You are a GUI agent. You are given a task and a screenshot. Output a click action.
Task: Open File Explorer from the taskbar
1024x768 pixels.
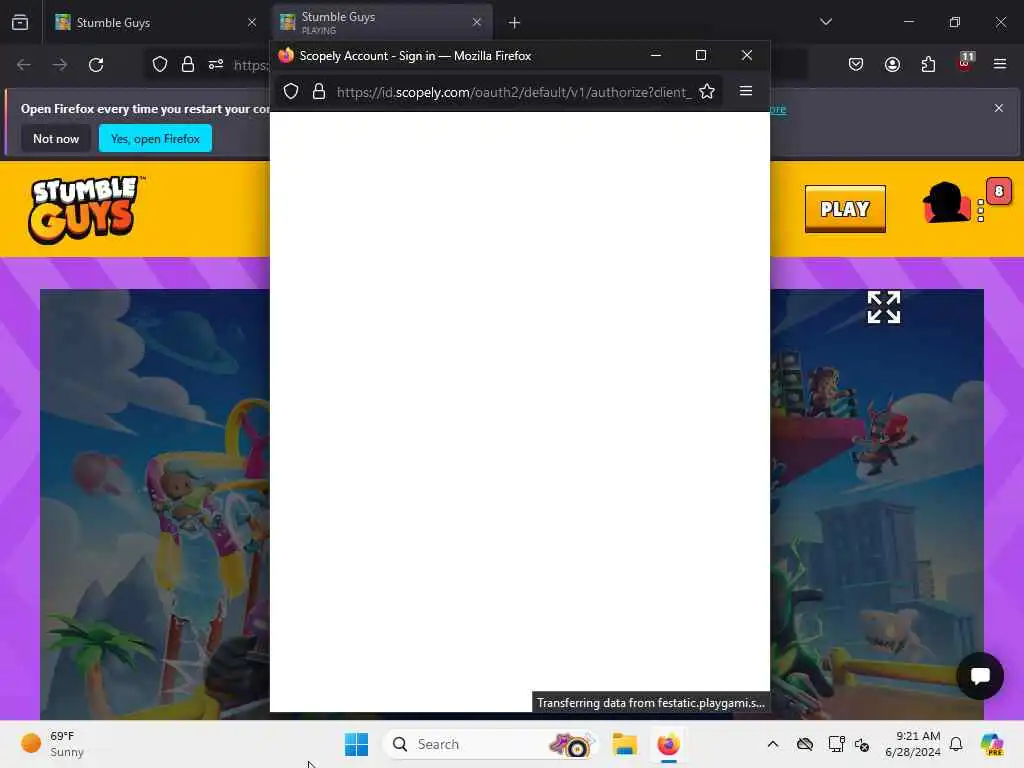click(624, 744)
